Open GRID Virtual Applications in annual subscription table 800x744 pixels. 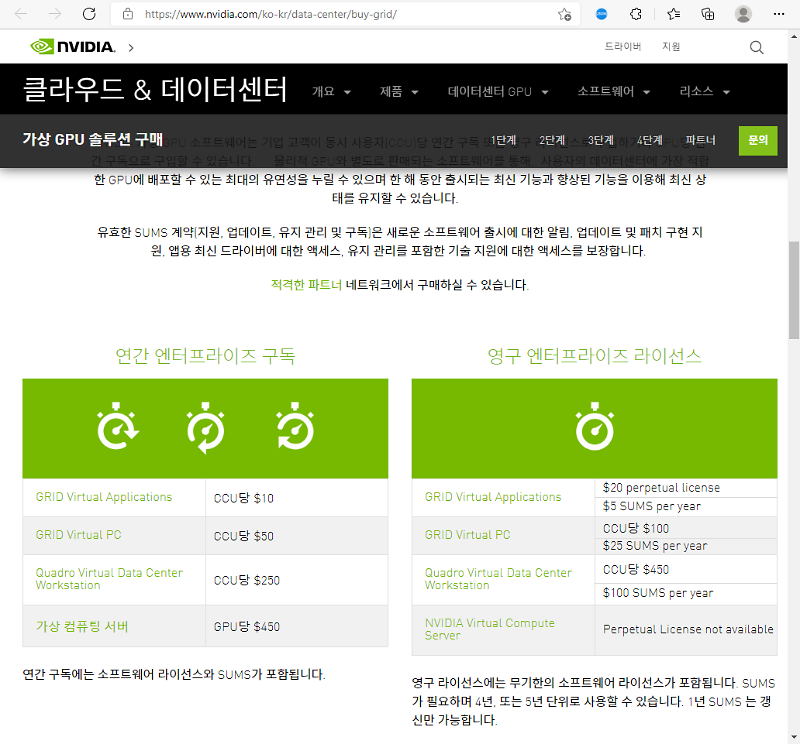click(x=104, y=497)
